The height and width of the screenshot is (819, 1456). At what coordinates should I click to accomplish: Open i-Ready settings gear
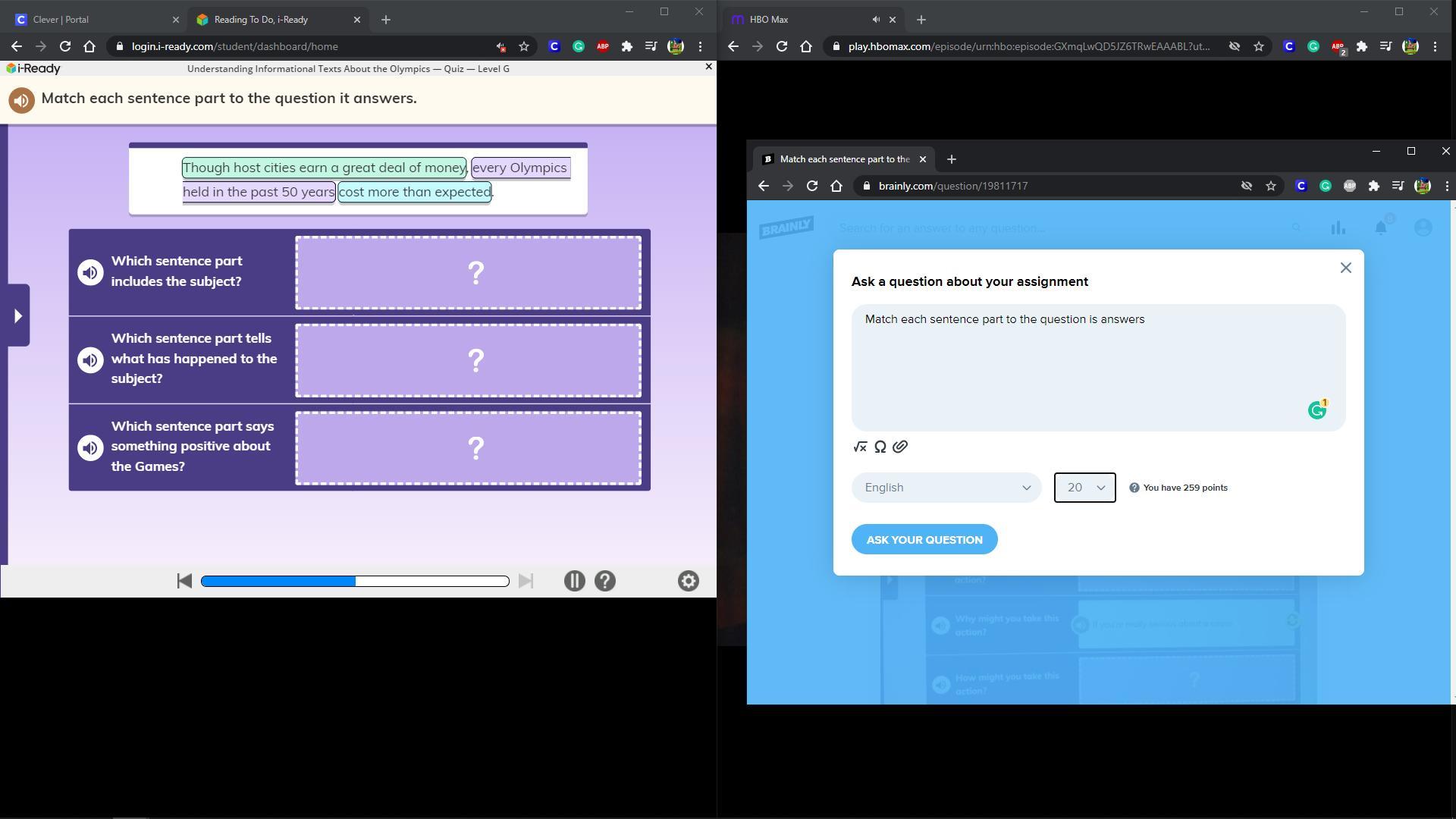[688, 581]
